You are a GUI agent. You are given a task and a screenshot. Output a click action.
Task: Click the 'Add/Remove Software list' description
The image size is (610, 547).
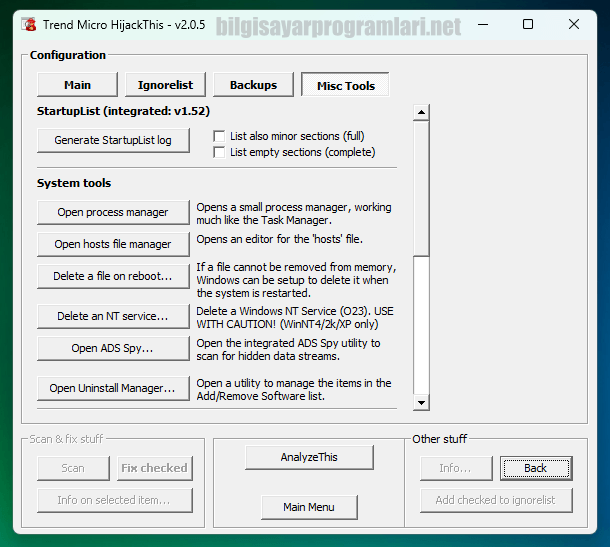pyautogui.click(x=260, y=396)
